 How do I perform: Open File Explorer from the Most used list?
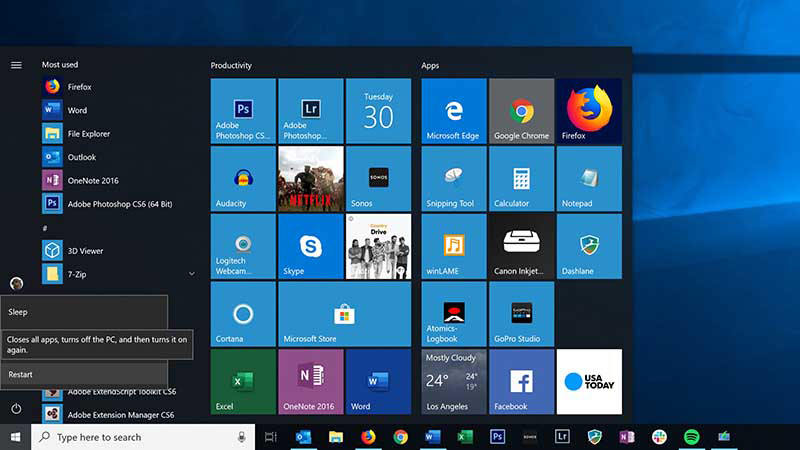[x=88, y=134]
